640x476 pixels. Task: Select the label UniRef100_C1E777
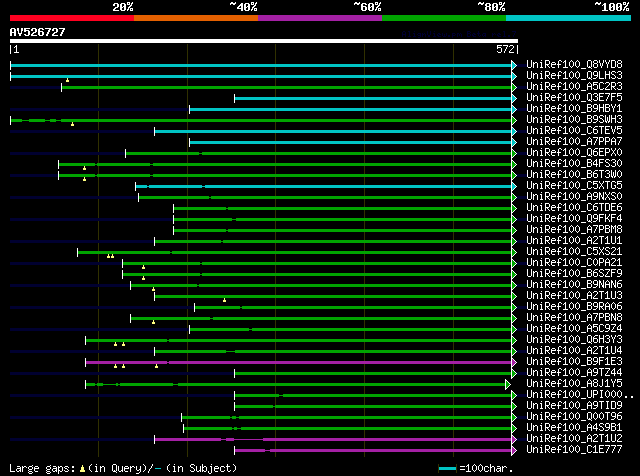574,449
